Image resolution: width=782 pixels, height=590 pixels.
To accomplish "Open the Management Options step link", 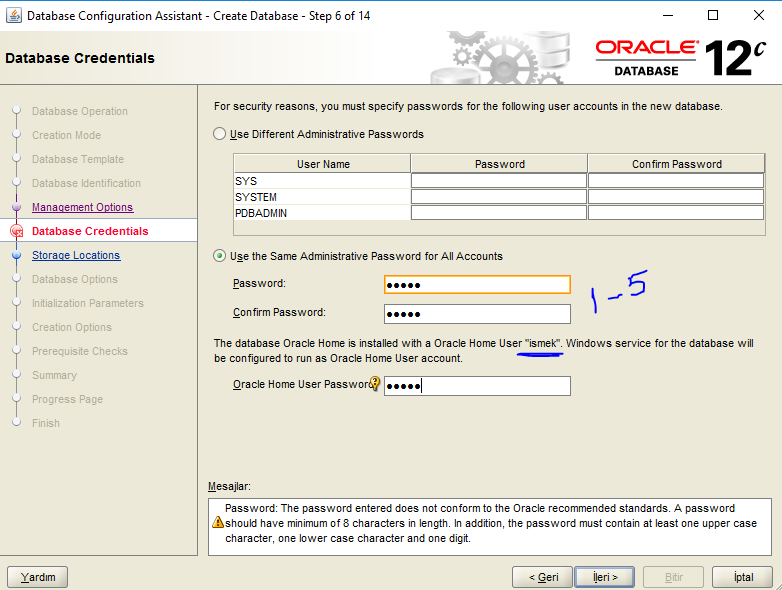I will [x=82, y=207].
